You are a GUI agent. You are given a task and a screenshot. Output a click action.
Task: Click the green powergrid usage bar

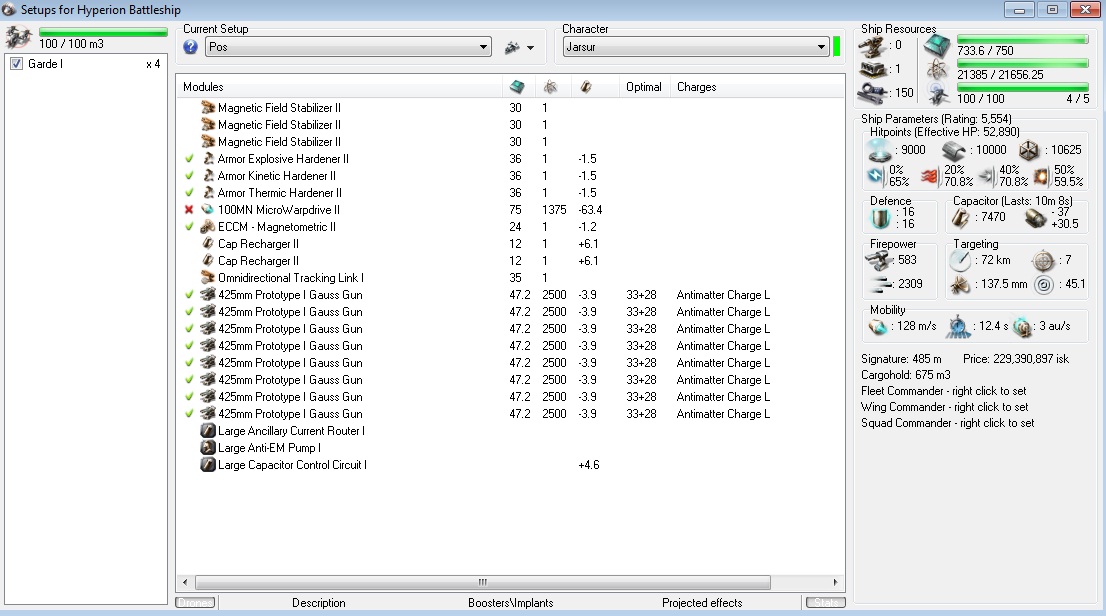click(1022, 64)
